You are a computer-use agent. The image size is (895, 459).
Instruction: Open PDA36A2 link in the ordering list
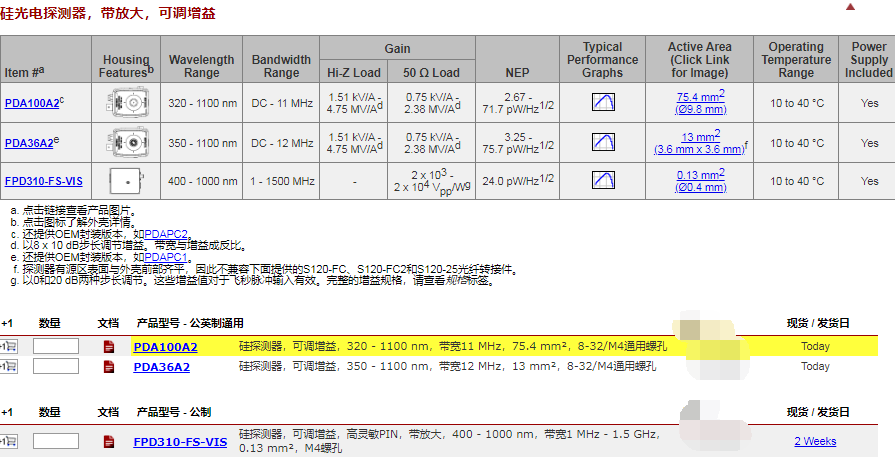pyautogui.click(x=162, y=367)
